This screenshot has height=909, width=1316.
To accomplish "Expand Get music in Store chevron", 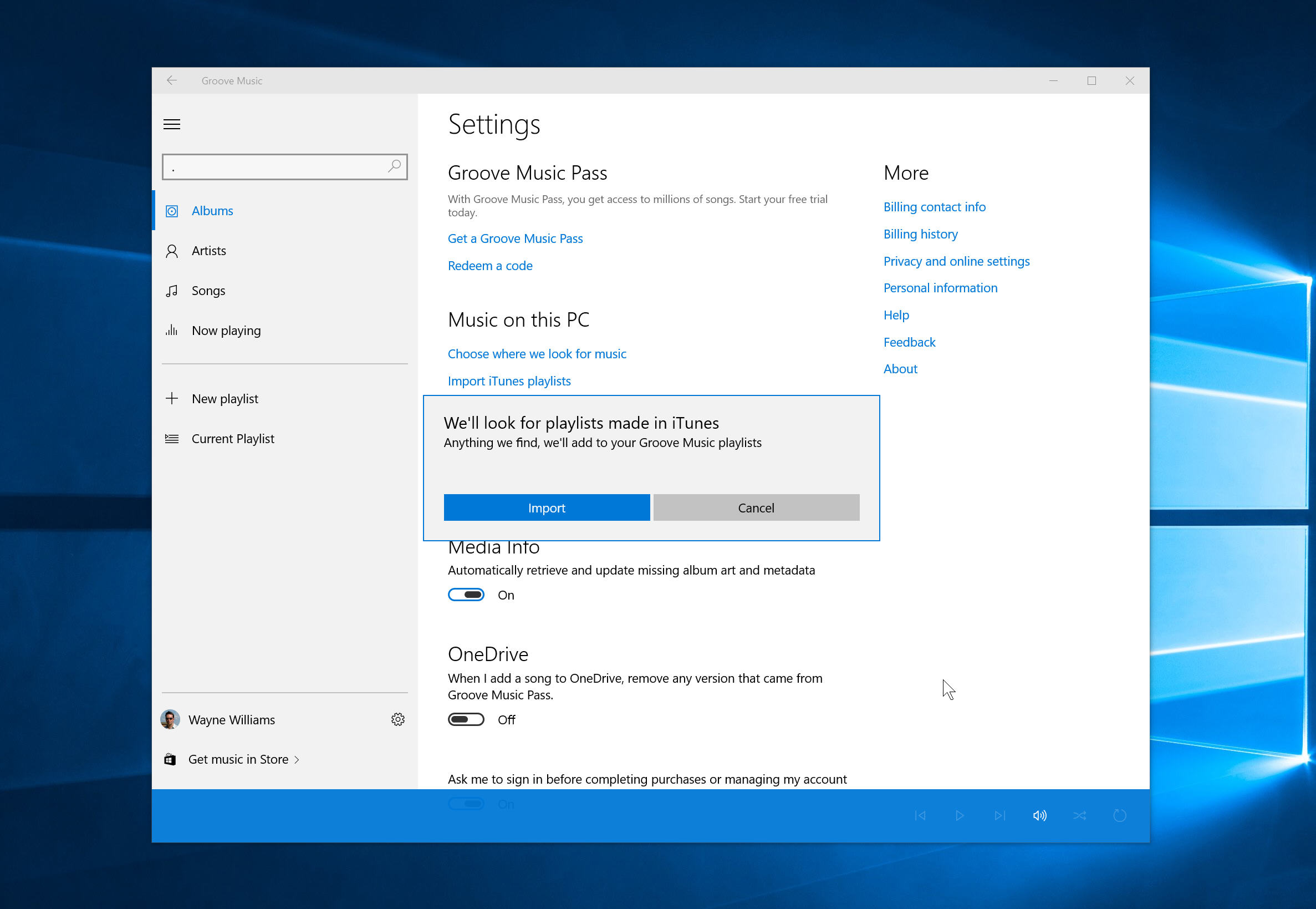I will coord(297,760).
